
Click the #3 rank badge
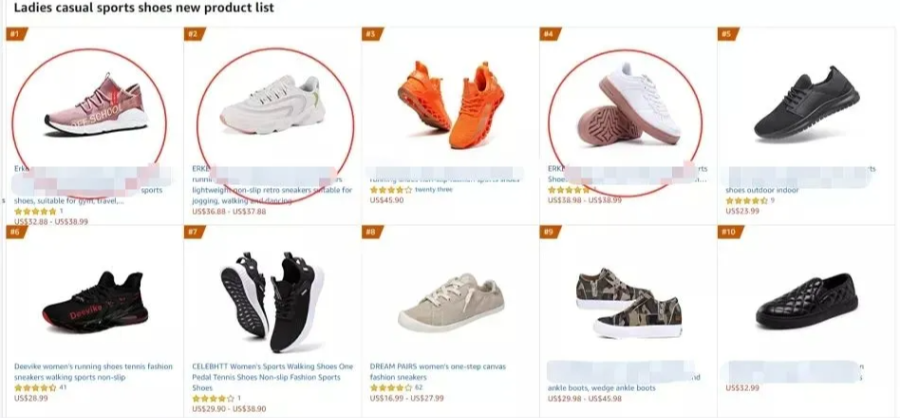pos(370,34)
